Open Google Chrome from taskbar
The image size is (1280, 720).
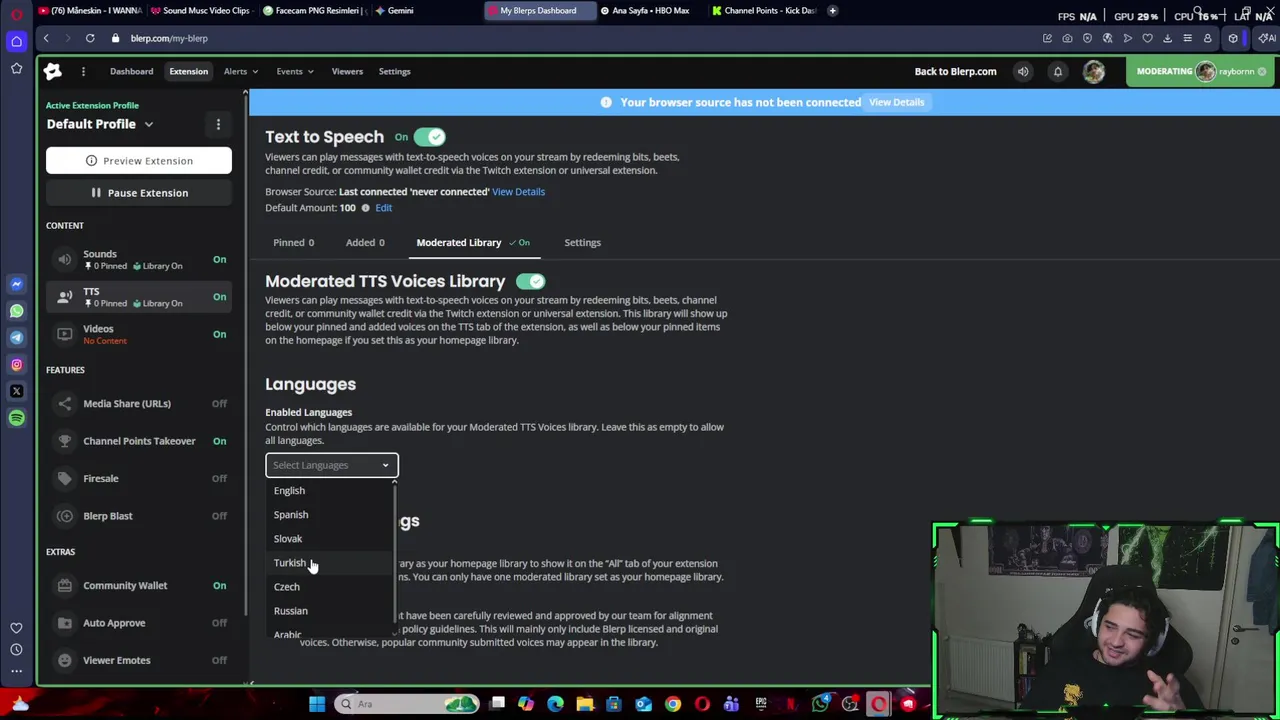click(673, 704)
